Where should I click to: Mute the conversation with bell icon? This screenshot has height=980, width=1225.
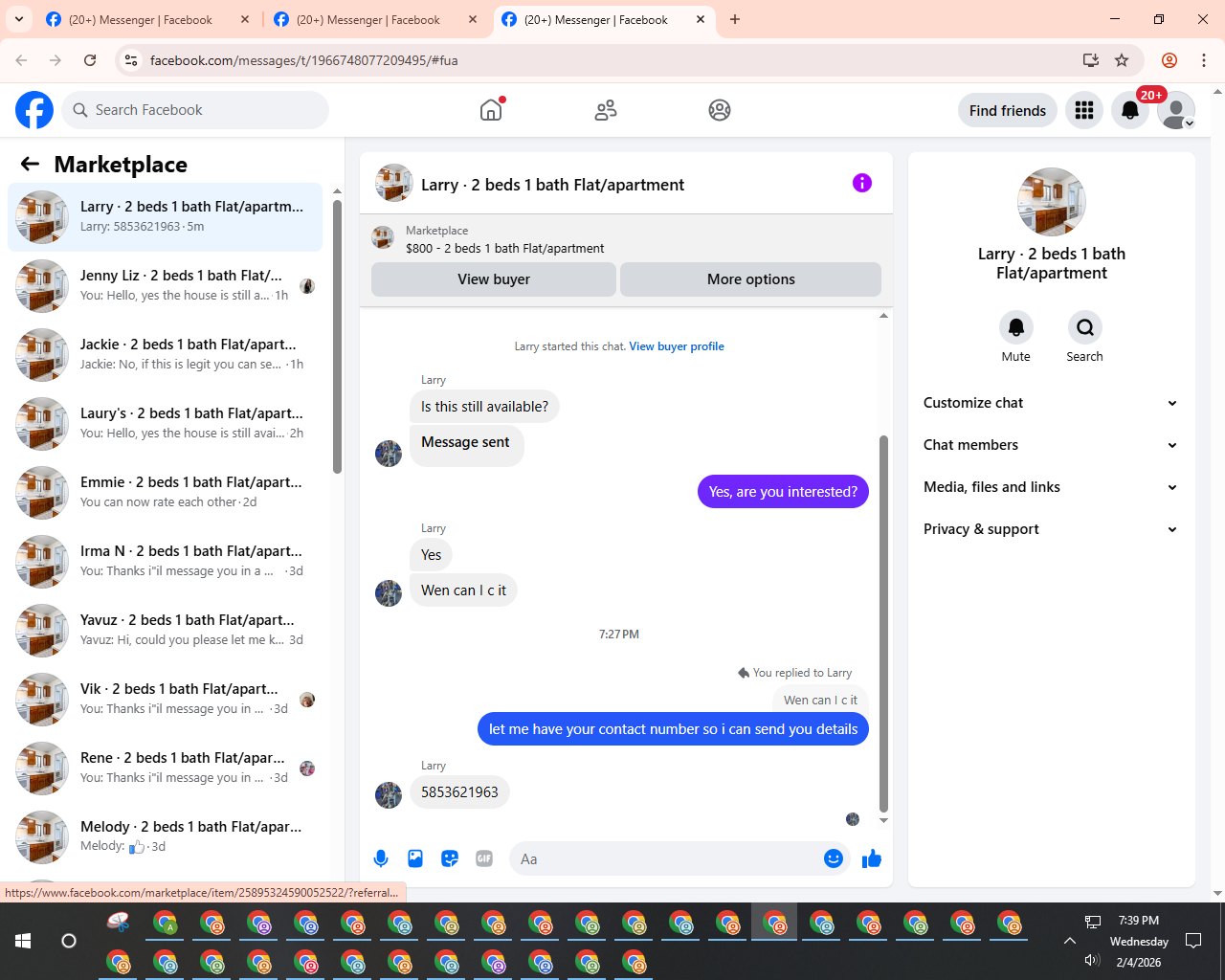1016,327
